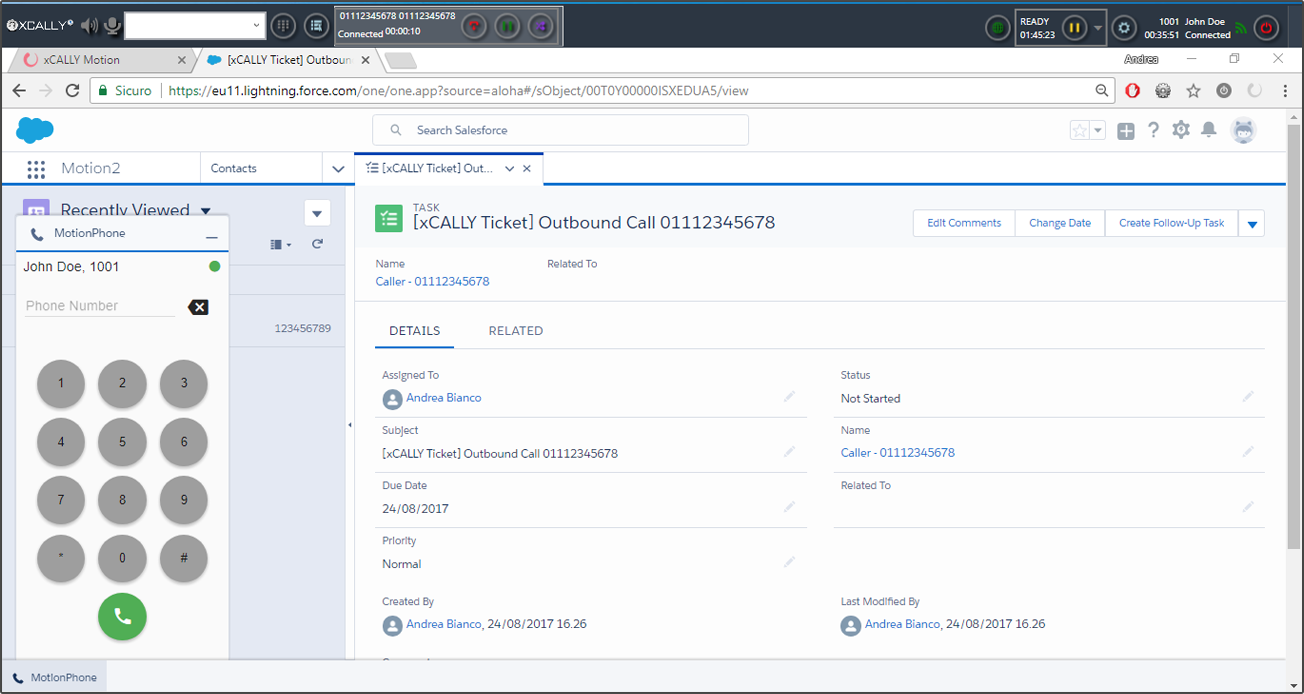The height and width of the screenshot is (694, 1304).
Task: Click the Search Salesforce field
Action: pyautogui.click(x=560, y=130)
